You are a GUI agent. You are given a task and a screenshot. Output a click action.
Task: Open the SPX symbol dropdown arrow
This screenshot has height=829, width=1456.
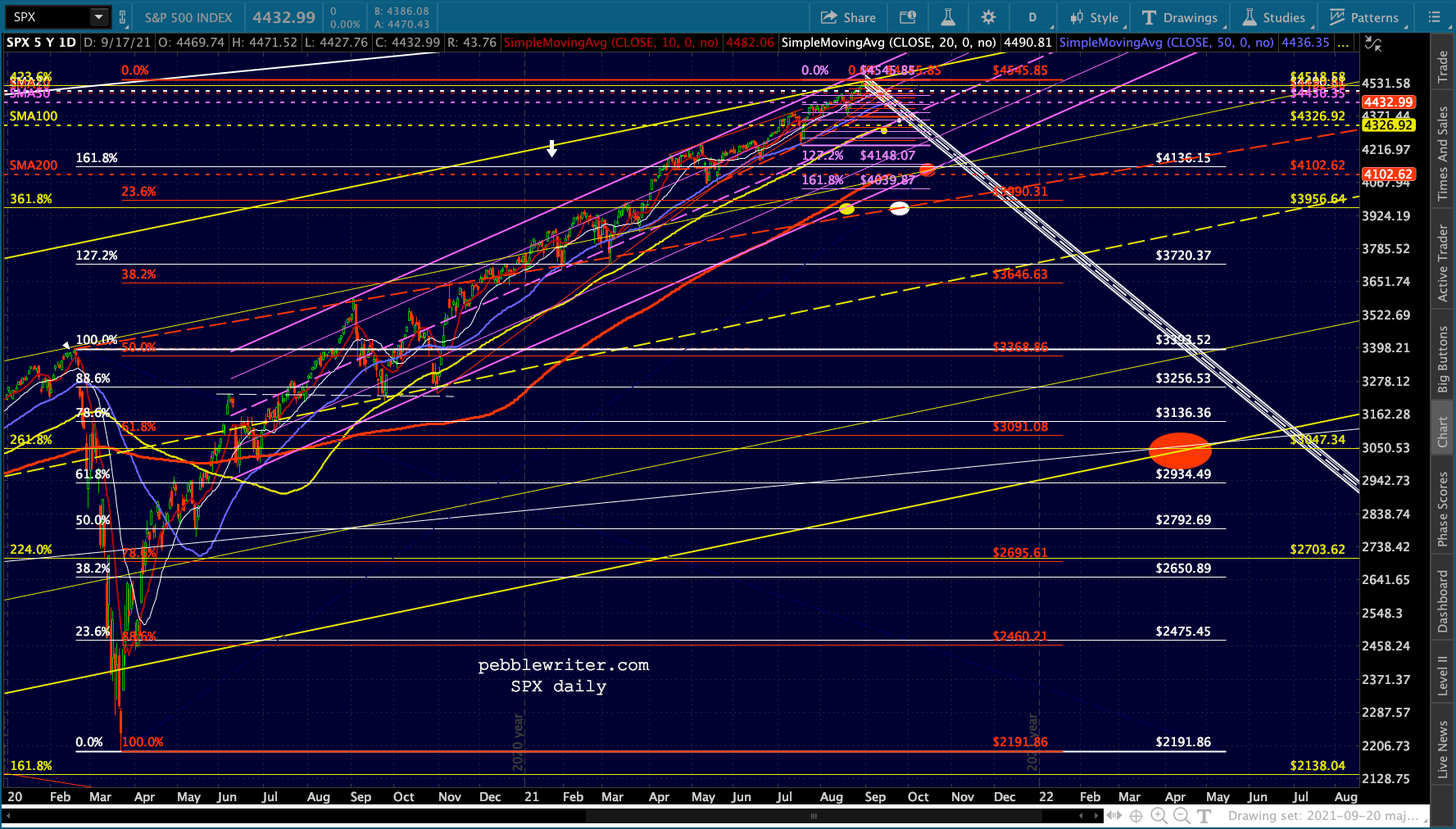coord(98,16)
